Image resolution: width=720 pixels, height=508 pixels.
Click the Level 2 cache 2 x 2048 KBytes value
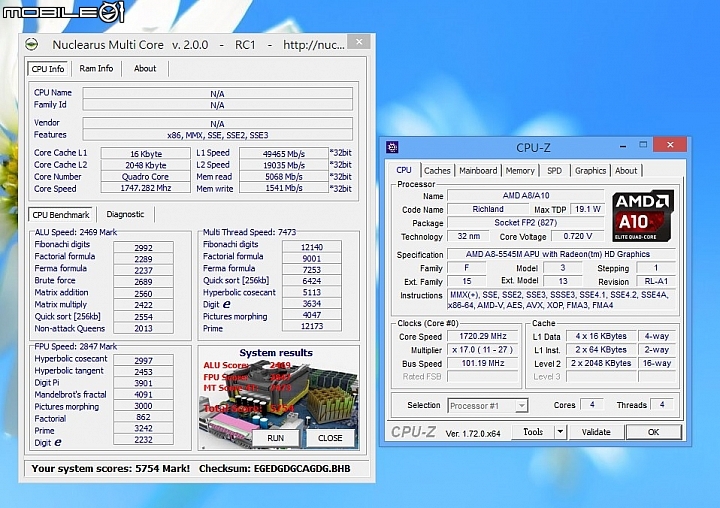coord(601,363)
